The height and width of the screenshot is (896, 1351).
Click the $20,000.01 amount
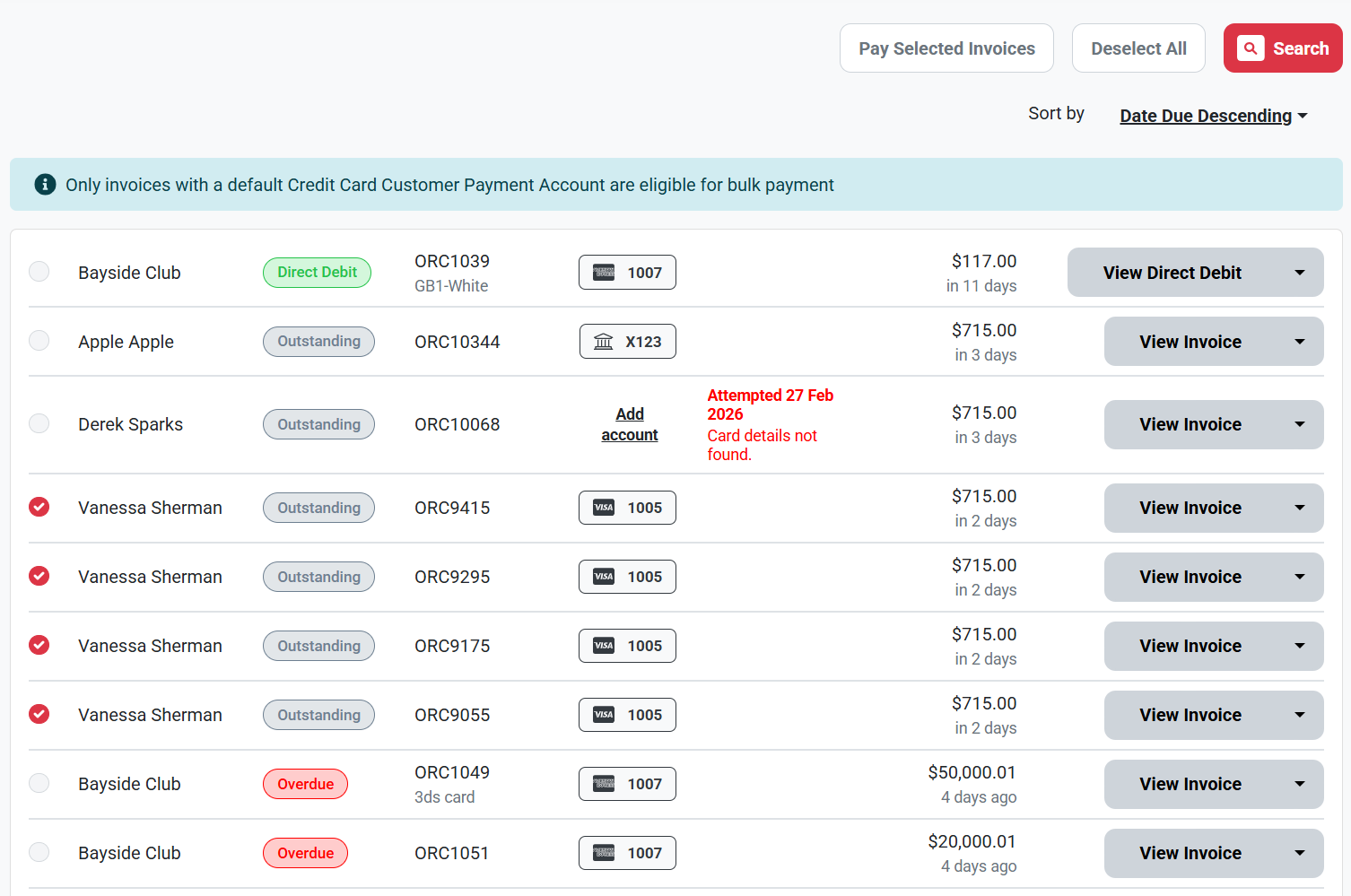click(x=972, y=841)
